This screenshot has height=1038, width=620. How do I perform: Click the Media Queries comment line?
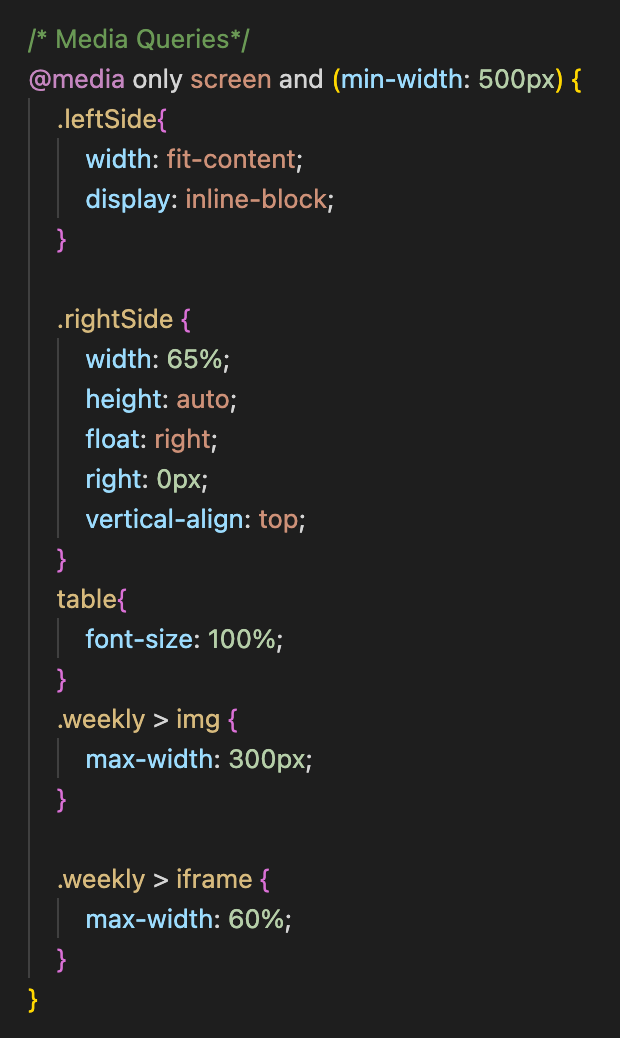(x=141, y=40)
